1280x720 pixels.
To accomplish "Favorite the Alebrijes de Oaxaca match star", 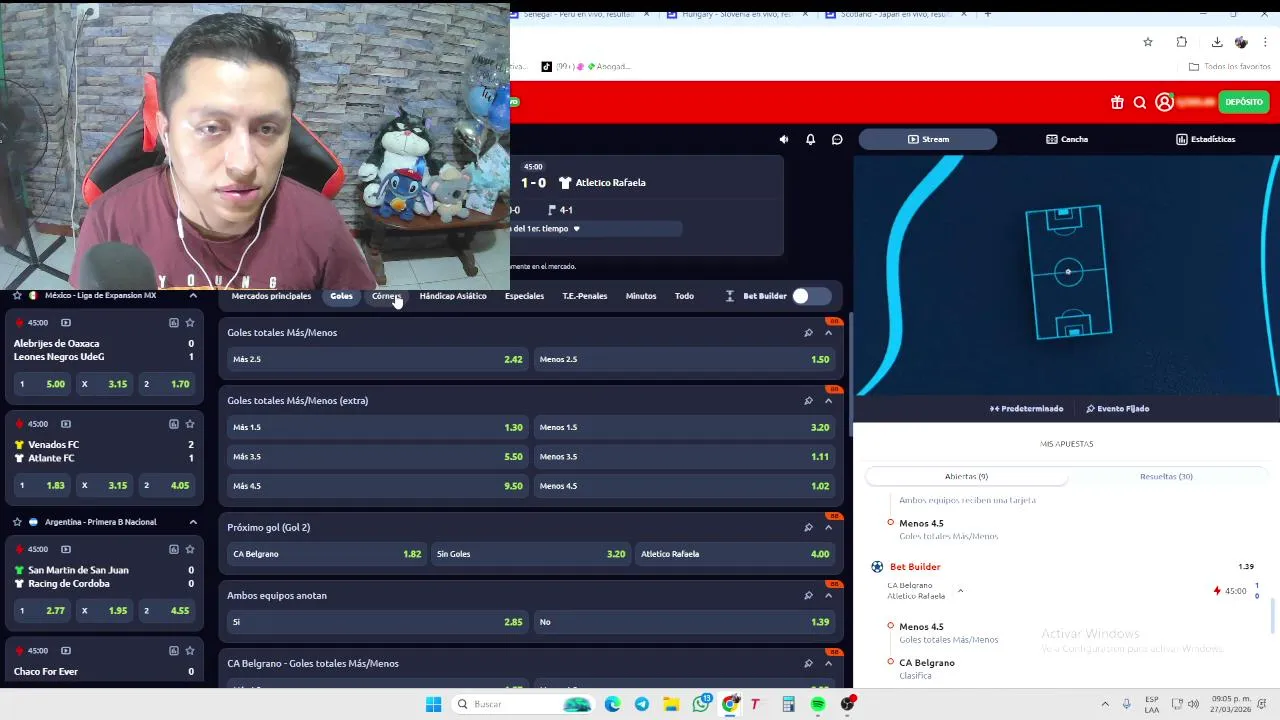I will pos(190,323).
